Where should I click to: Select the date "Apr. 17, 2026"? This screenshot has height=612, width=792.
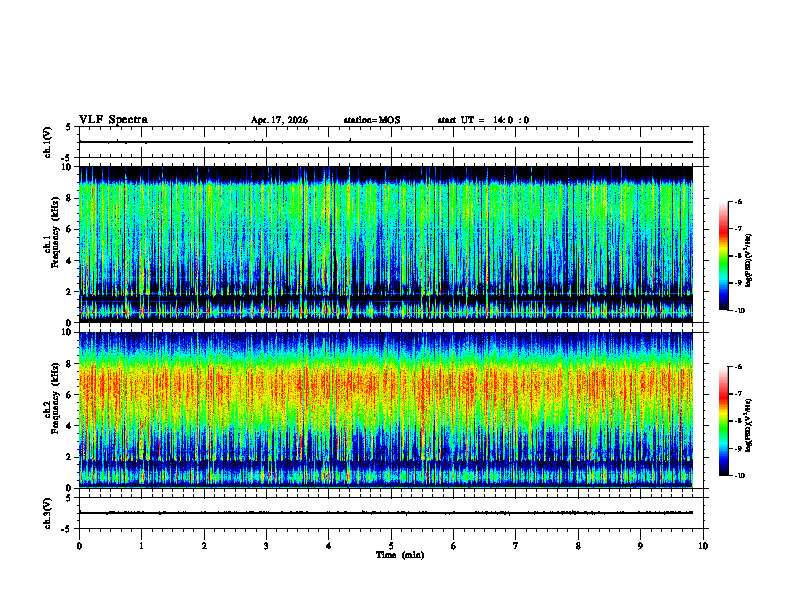point(279,120)
